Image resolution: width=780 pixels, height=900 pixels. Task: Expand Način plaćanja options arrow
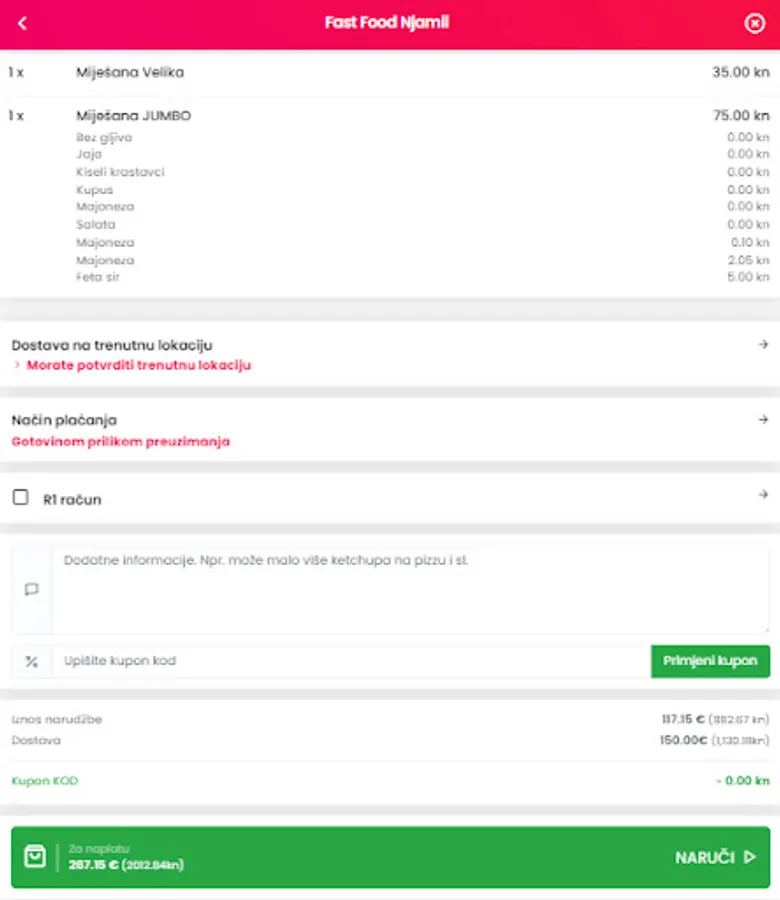click(x=762, y=421)
